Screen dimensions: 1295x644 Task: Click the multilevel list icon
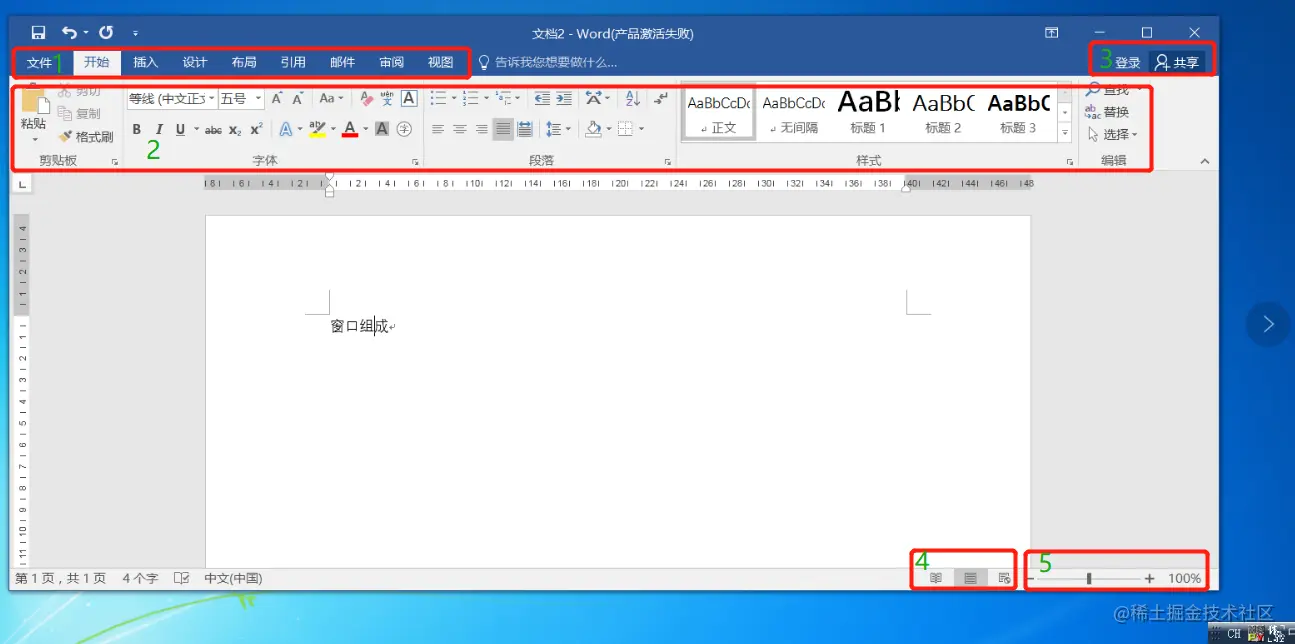pyautogui.click(x=503, y=99)
